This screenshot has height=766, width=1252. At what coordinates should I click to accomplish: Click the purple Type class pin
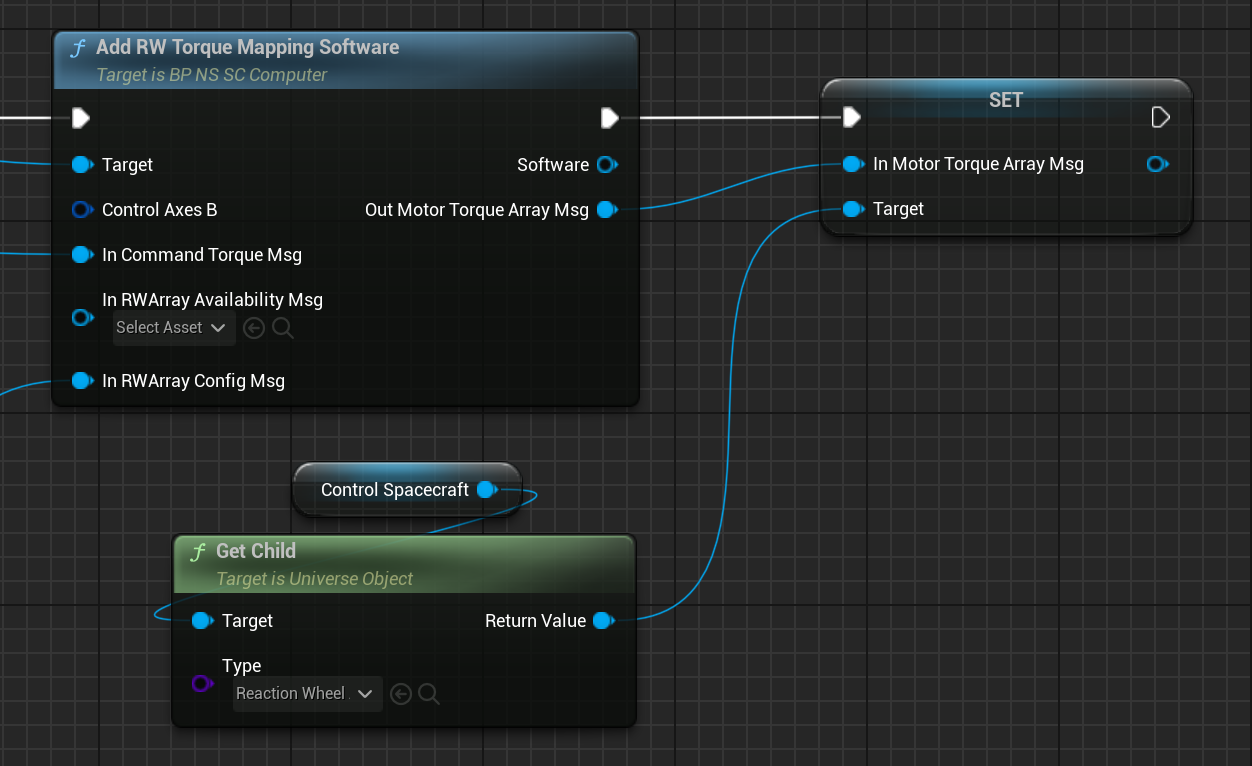[x=201, y=683]
